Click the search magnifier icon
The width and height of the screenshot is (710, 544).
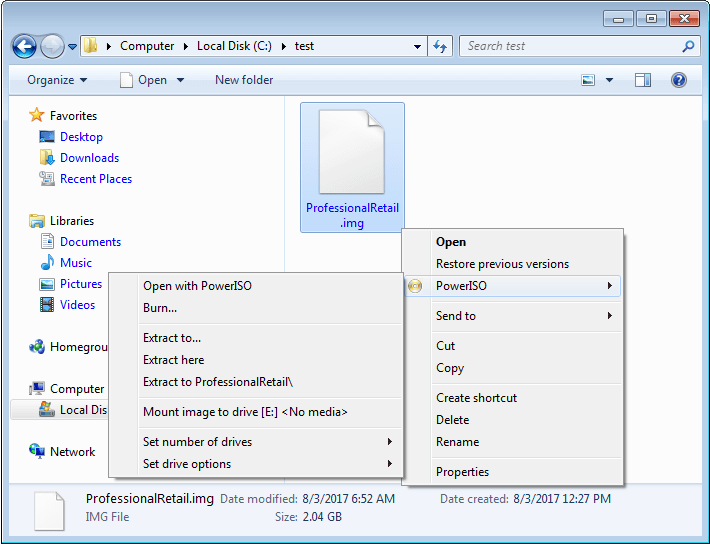tap(688, 46)
